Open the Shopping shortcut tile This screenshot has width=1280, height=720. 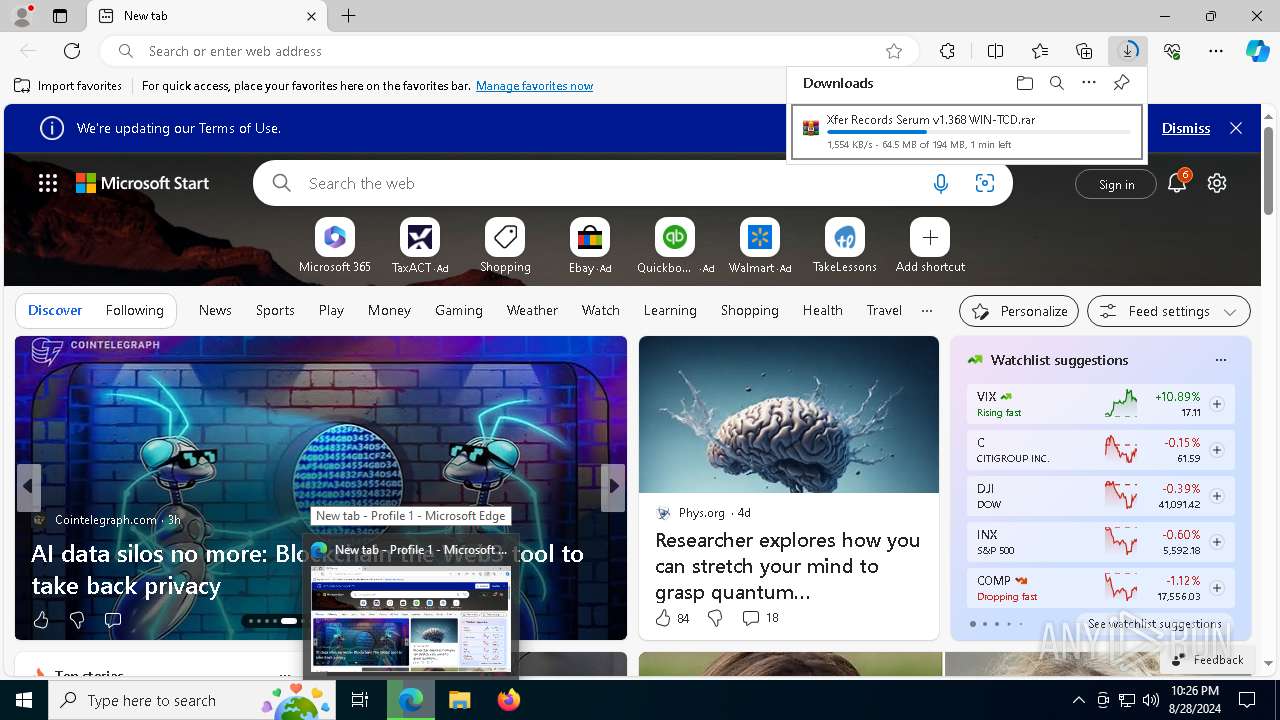point(505,246)
